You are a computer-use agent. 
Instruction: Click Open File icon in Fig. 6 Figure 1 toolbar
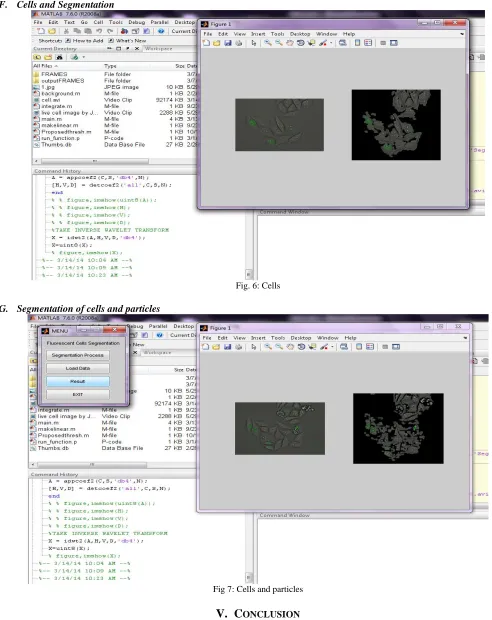point(216,43)
